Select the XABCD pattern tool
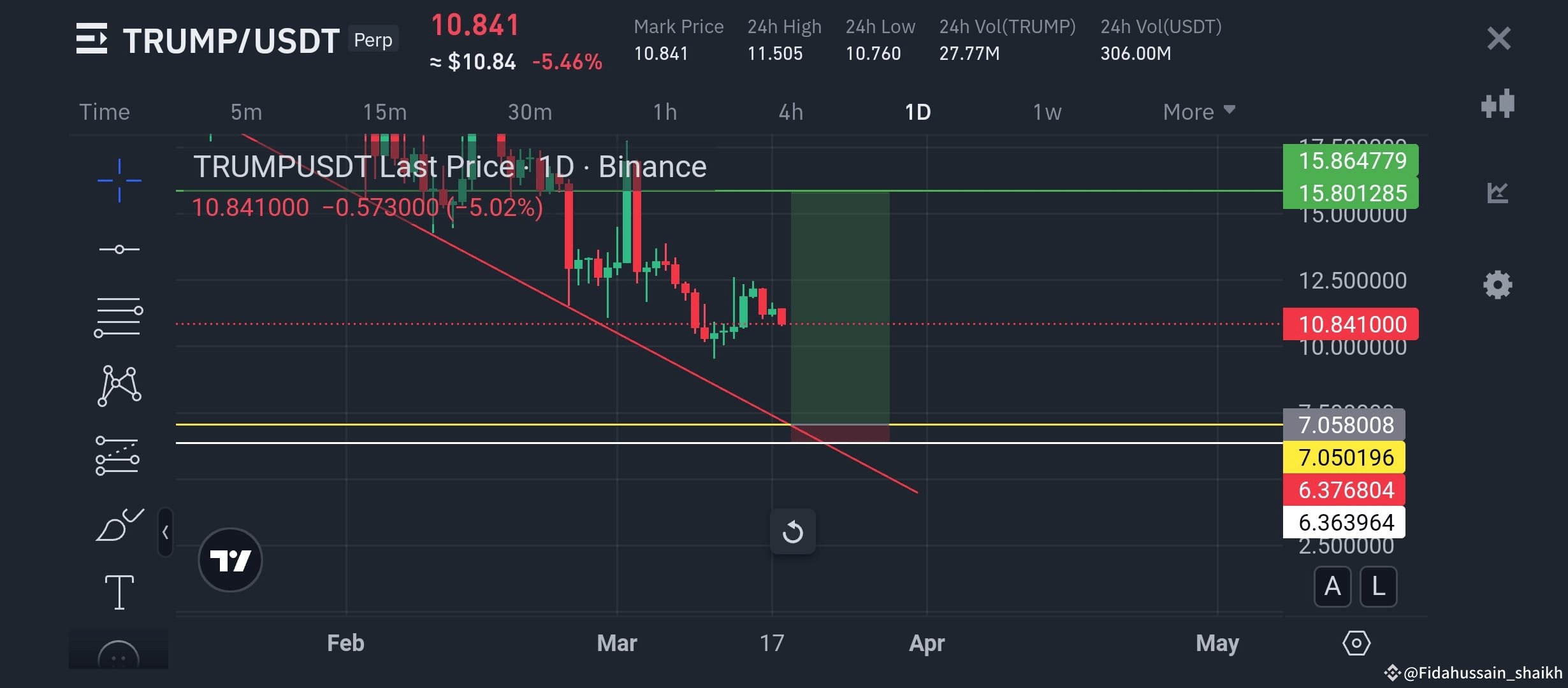The width and height of the screenshot is (1568, 688). 119,386
